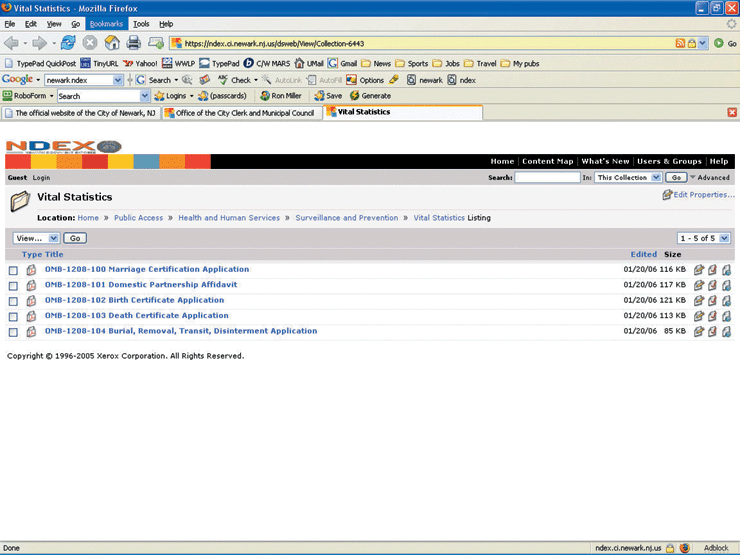This screenshot has height=555, width=740.
Task: Tick the Birth Certificate Application checkbox
Action: [13, 301]
